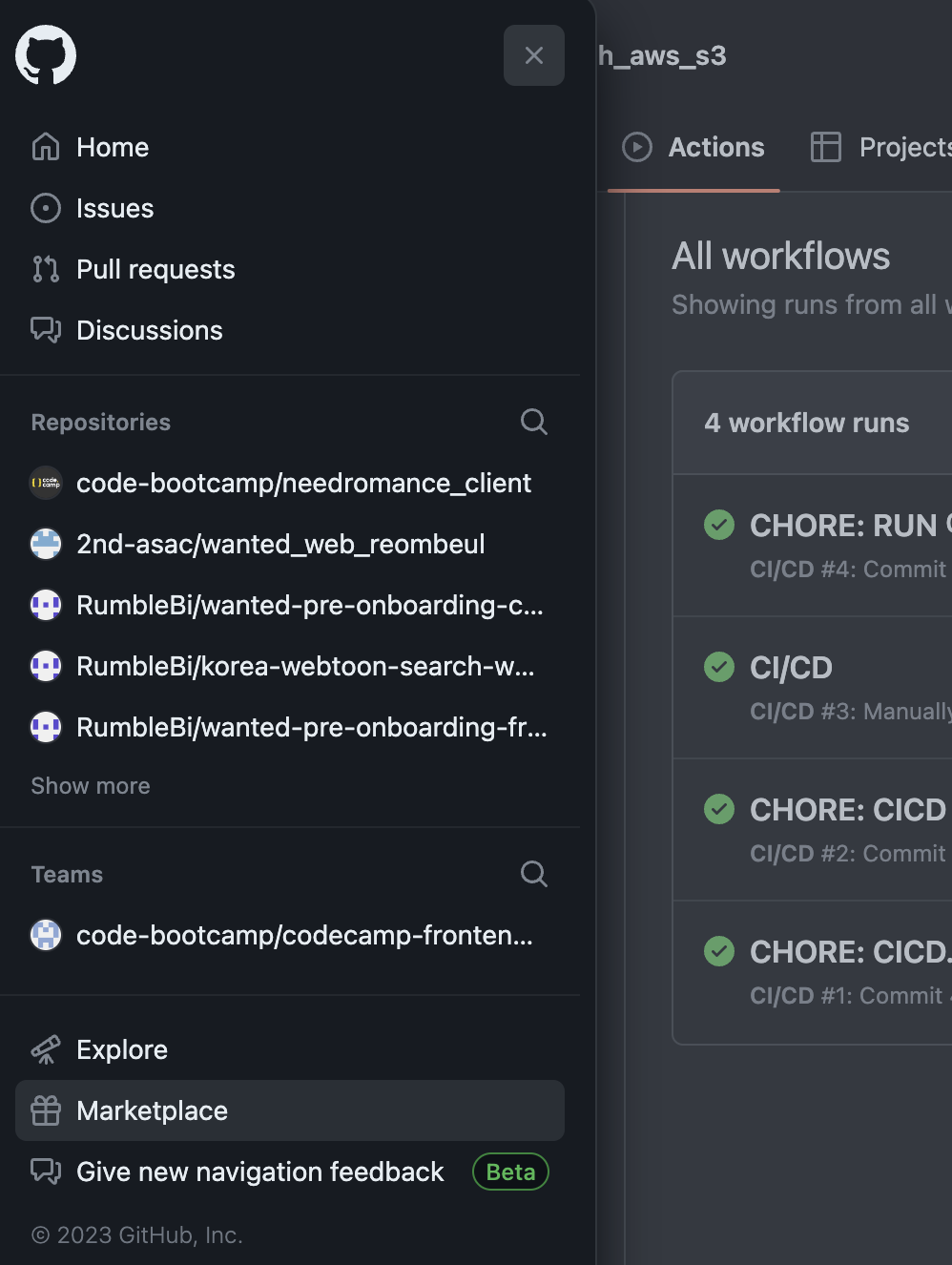The width and height of the screenshot is (952, 1265).
Task: Open Explore page
Action: coord(290,1049)
